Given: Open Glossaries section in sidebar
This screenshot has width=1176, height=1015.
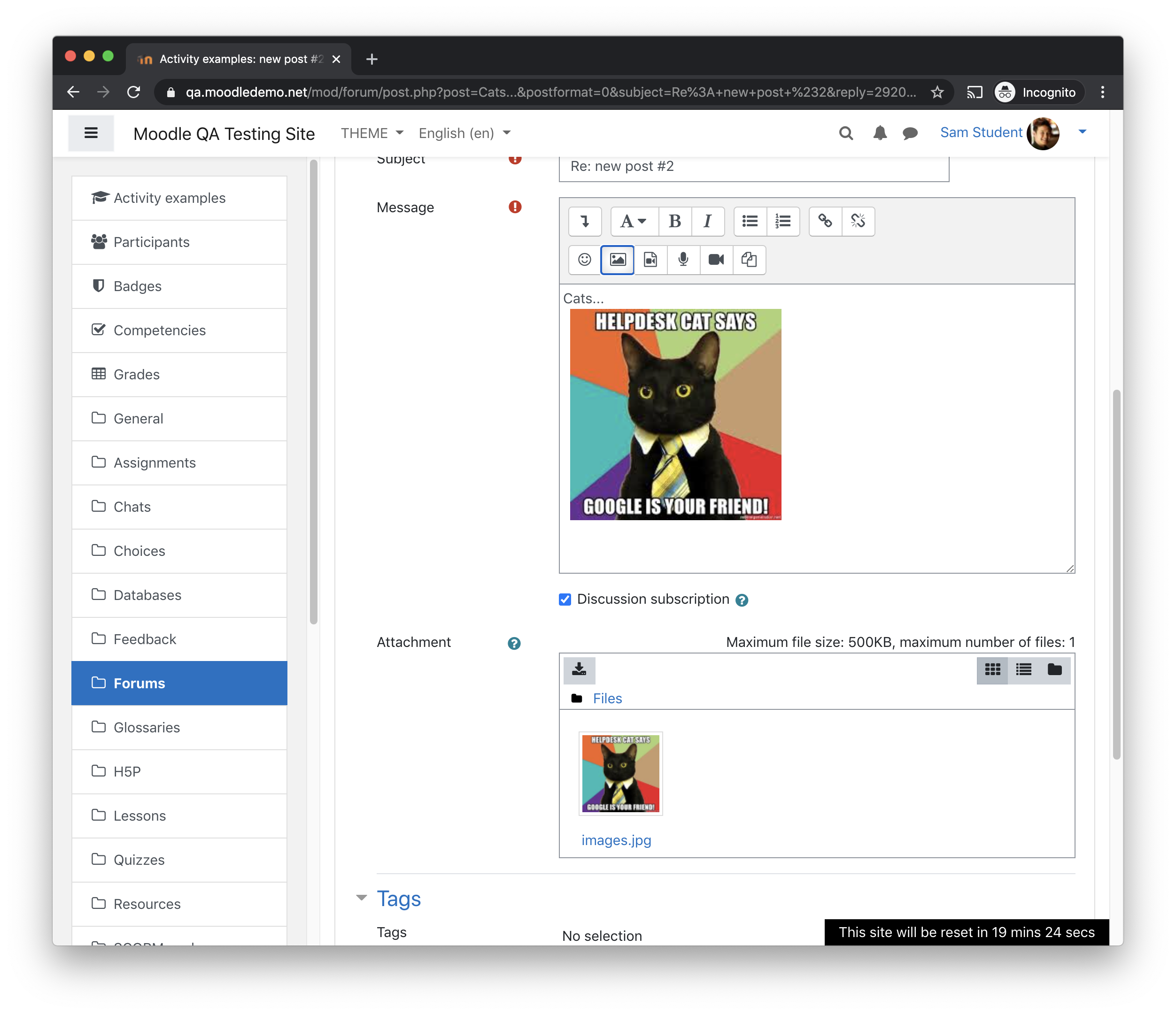Looking at the screenshot, I should coord(179,728).
